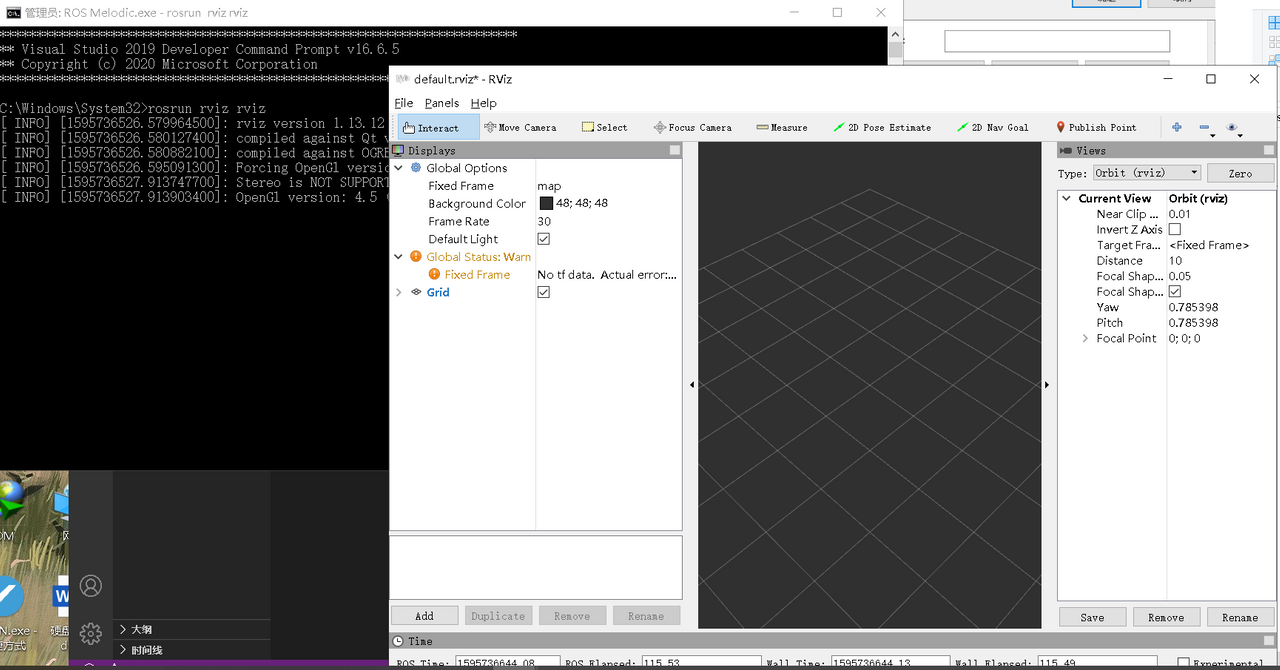Activate the Publish Point tool

[x=1096, y=127]
